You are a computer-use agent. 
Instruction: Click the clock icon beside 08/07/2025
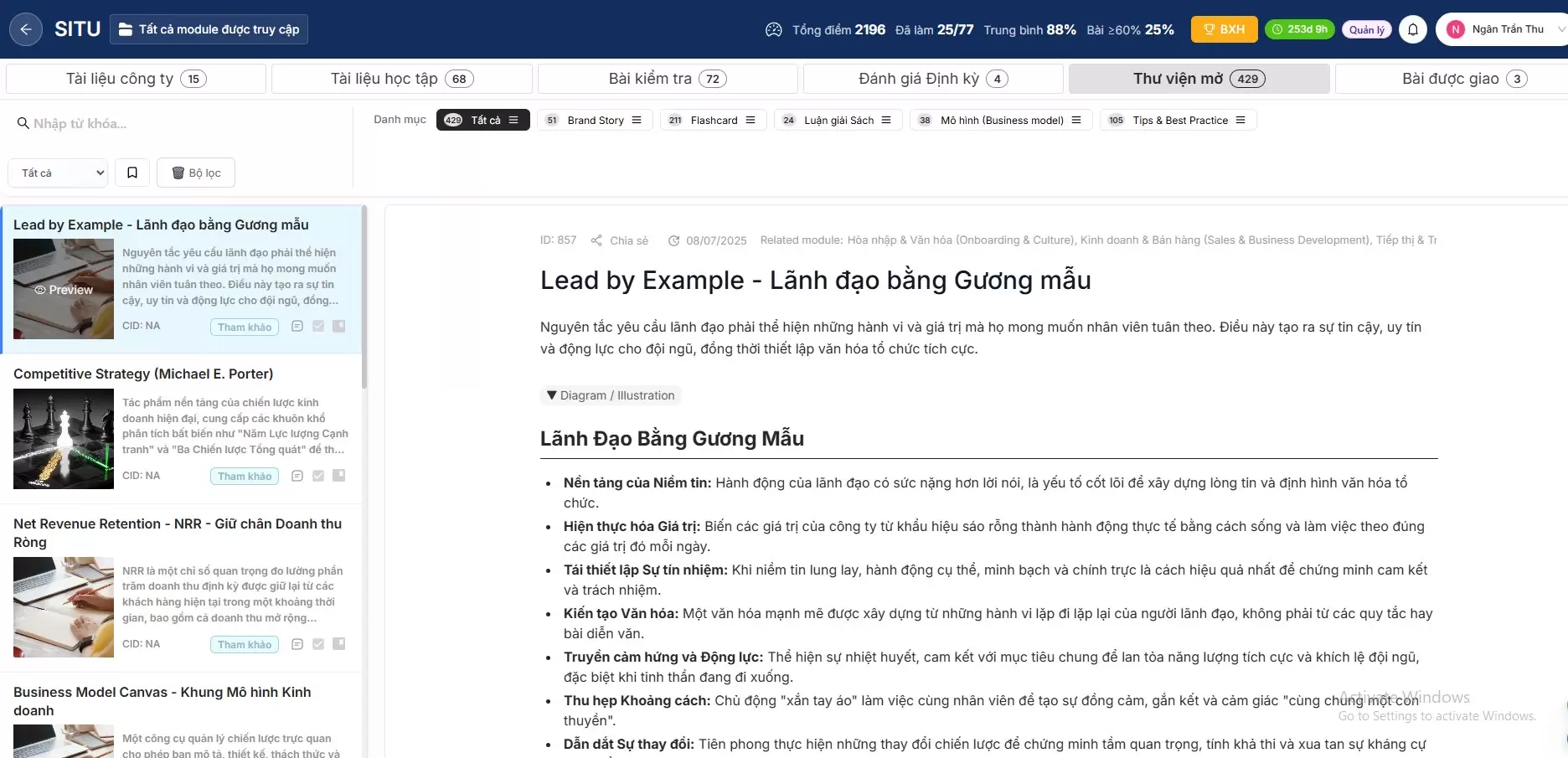673,240
